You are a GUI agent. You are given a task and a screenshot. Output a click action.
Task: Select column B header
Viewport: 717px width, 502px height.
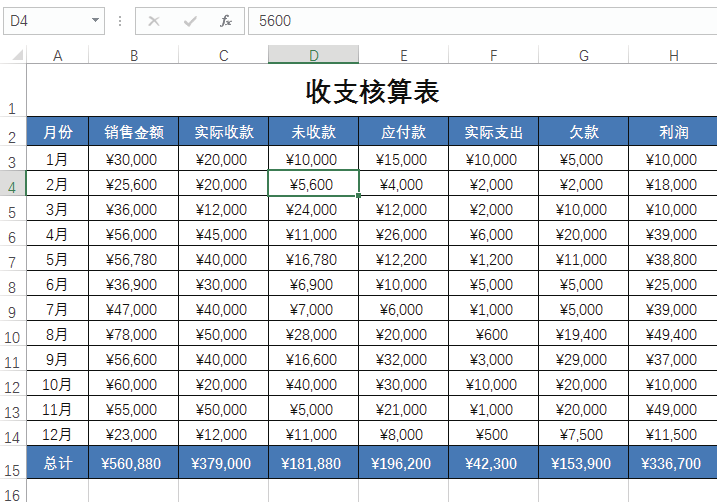[134, 55]
